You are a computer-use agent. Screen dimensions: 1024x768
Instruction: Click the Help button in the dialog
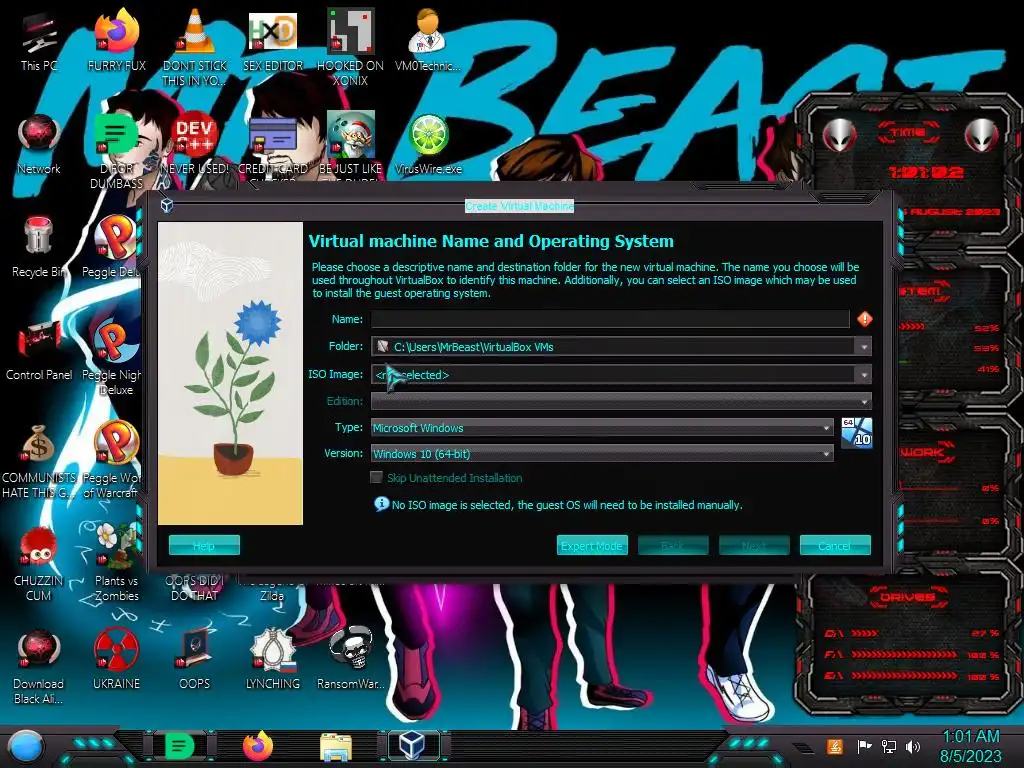coord(204,545)
